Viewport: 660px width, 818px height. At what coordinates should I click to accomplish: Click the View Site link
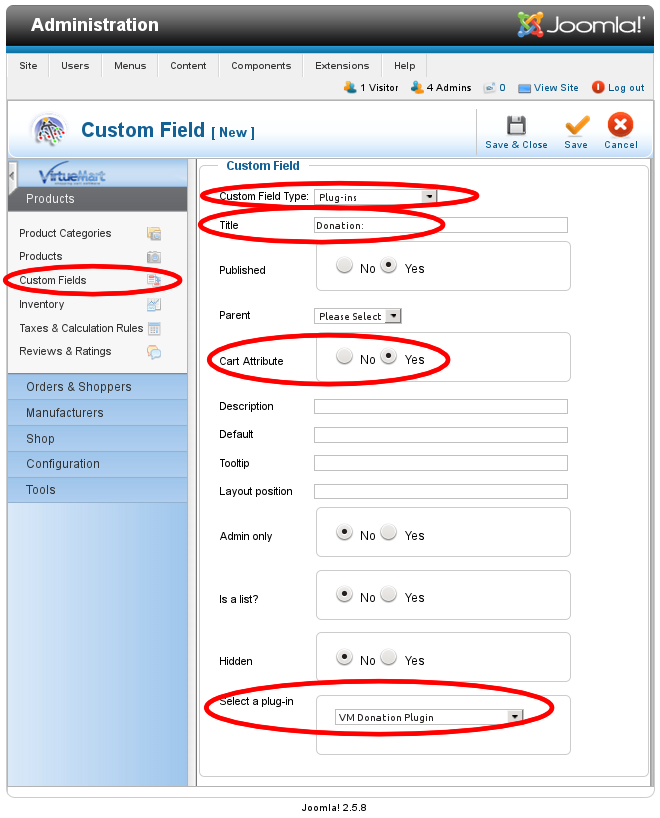(x=555, y=88)
